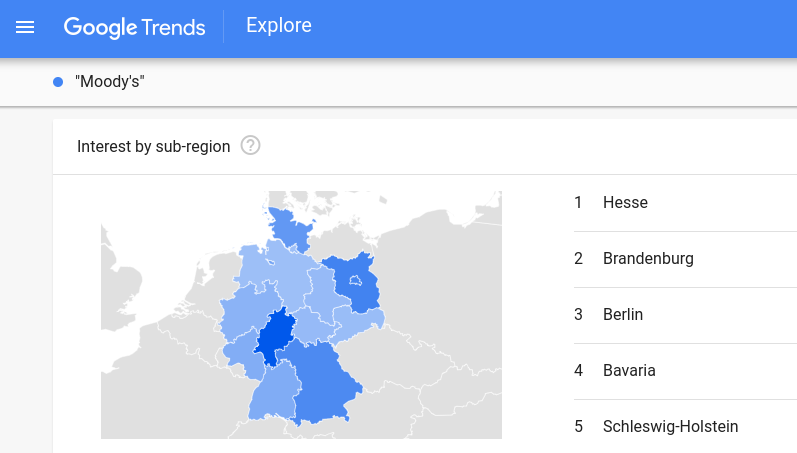
Task: Click the Interest by sub-region heading
Action: (x=153, y=147)
